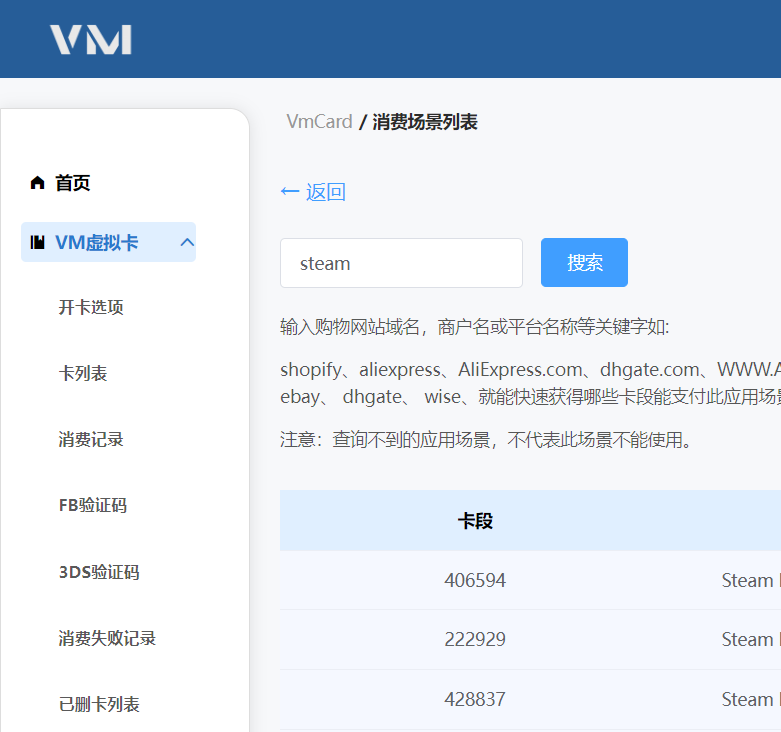Image resolution: width=781 pixels, height=732 pixels.
Task: Open 3DS验证码 sidebar item
Action: (99, 572)
